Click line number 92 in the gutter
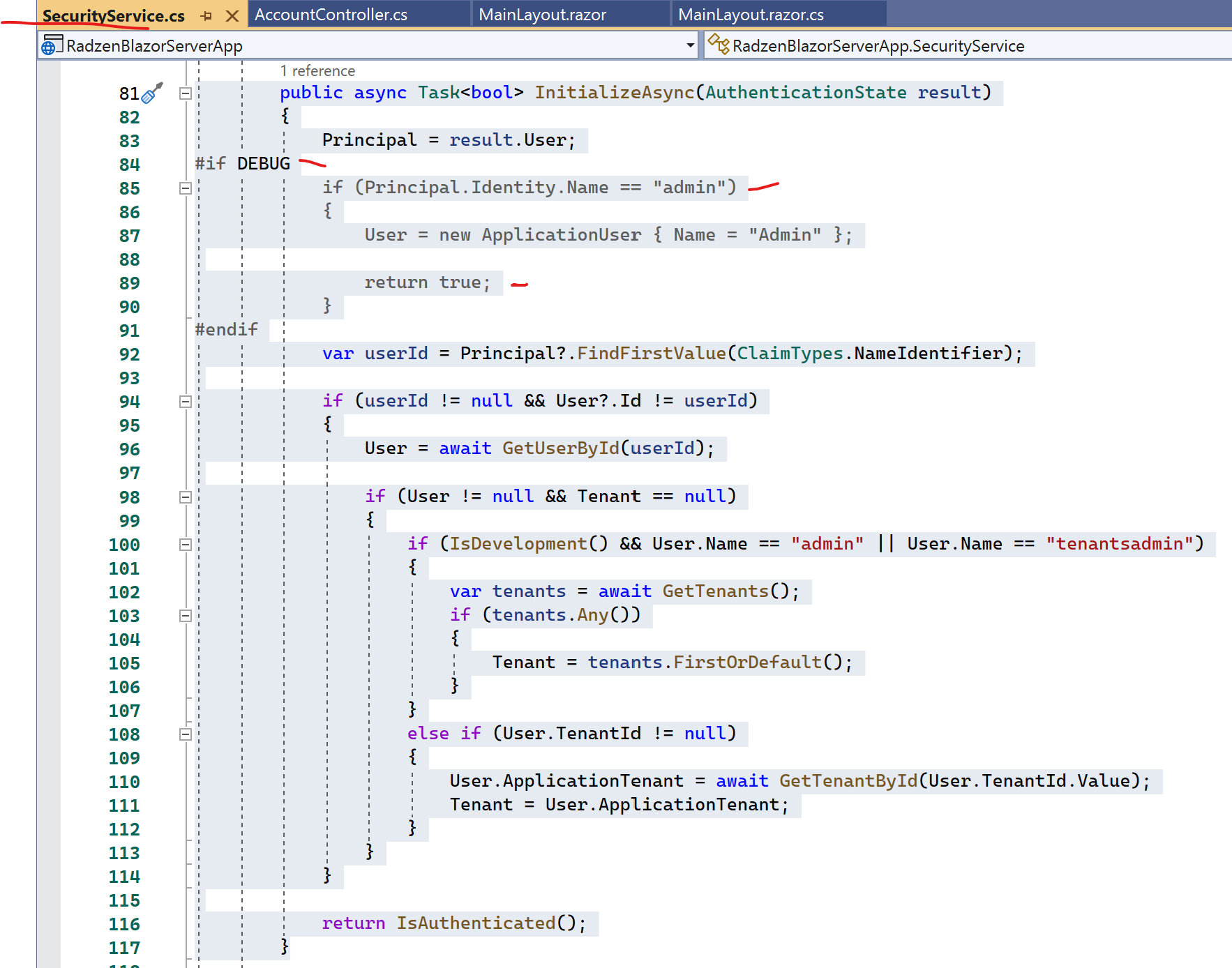Image resolution: width=1232 pixels, height=968 pixels. (130, 354)
